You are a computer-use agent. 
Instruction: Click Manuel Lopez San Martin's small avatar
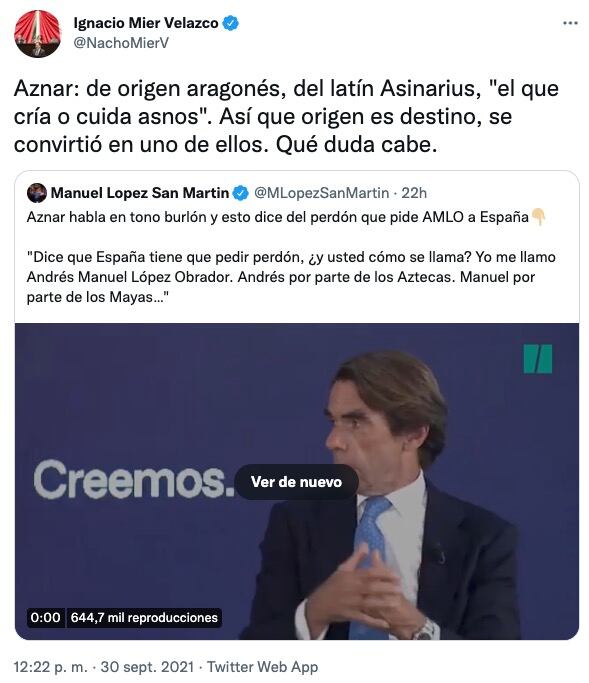click(37, 193)
